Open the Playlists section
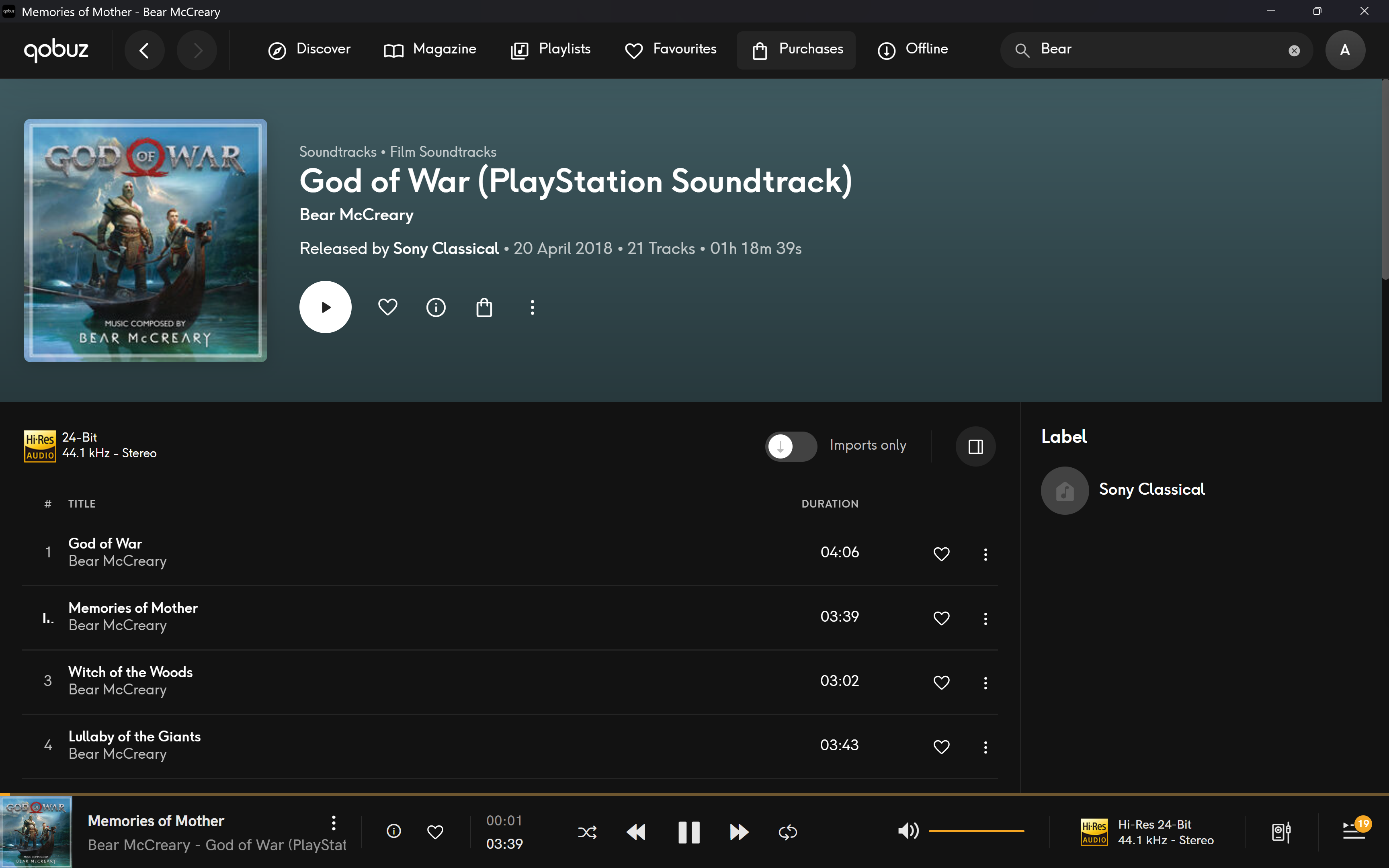Screen dimensions: 1389x868 [x=551, y=50]
